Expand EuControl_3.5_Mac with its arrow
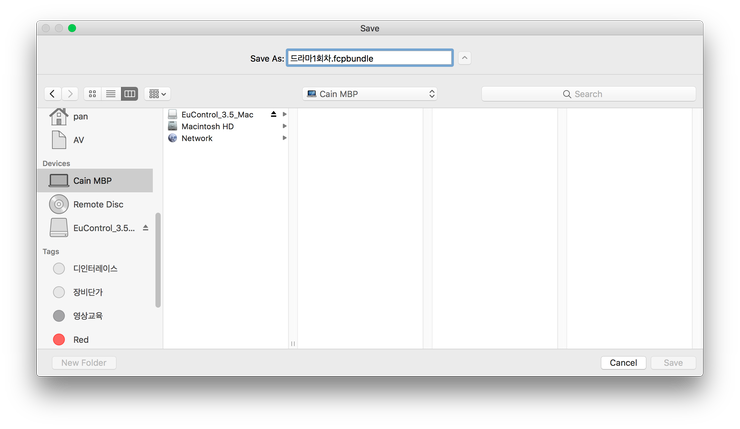Image resolution: width=740 pixels, height=429 pixels. pos(285,114)
